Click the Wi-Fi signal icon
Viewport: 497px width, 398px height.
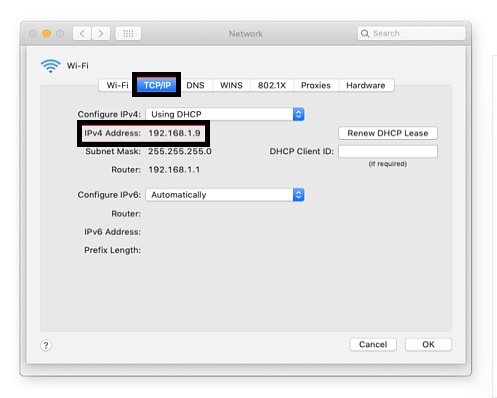50,66
